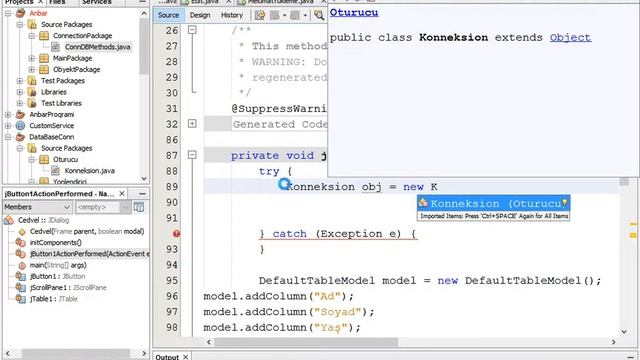
Task: Collapse ConnectionPackage tree node
Action: click(x=31, y=36)
